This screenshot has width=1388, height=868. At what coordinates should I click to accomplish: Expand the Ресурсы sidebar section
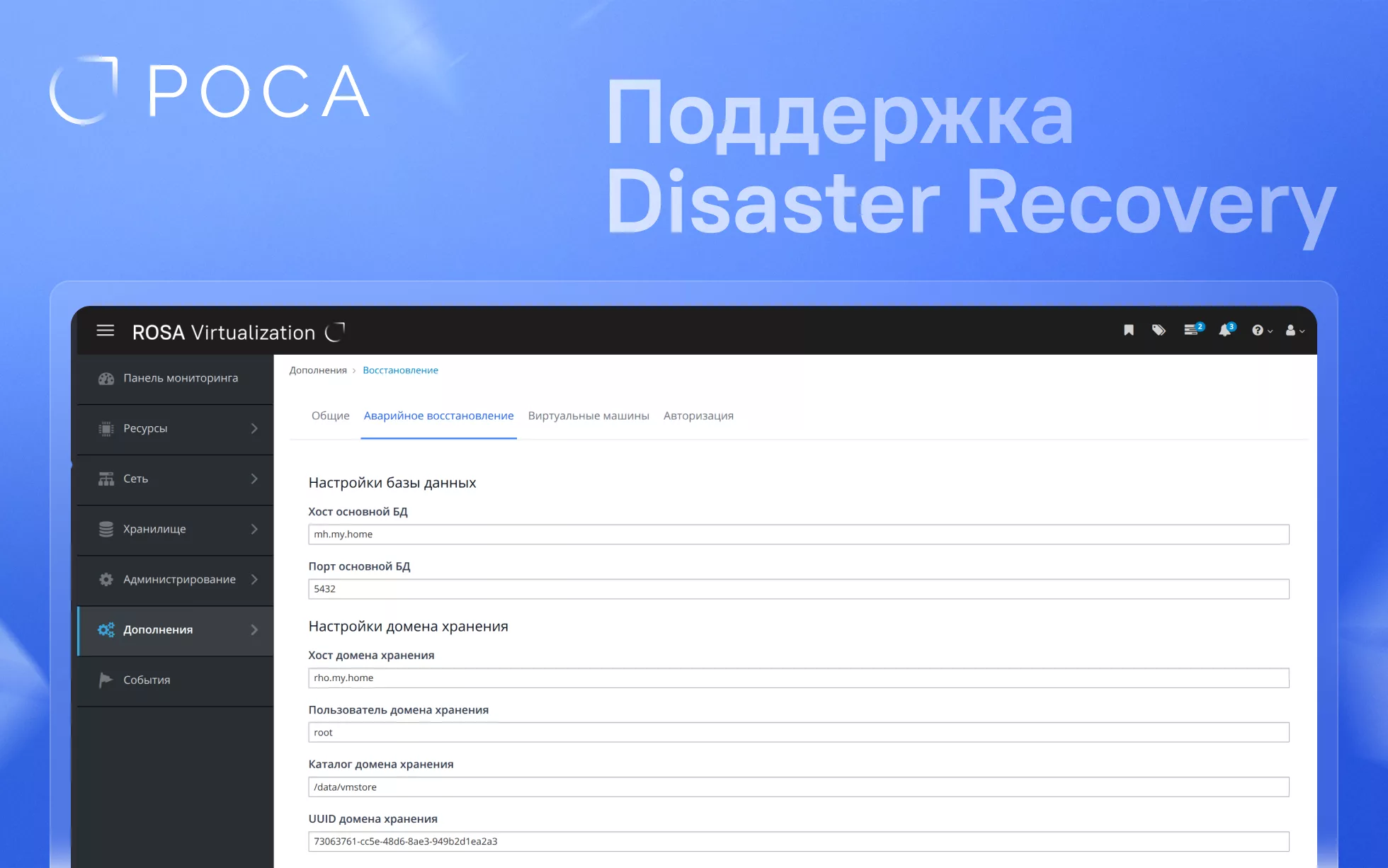point(175,428)
